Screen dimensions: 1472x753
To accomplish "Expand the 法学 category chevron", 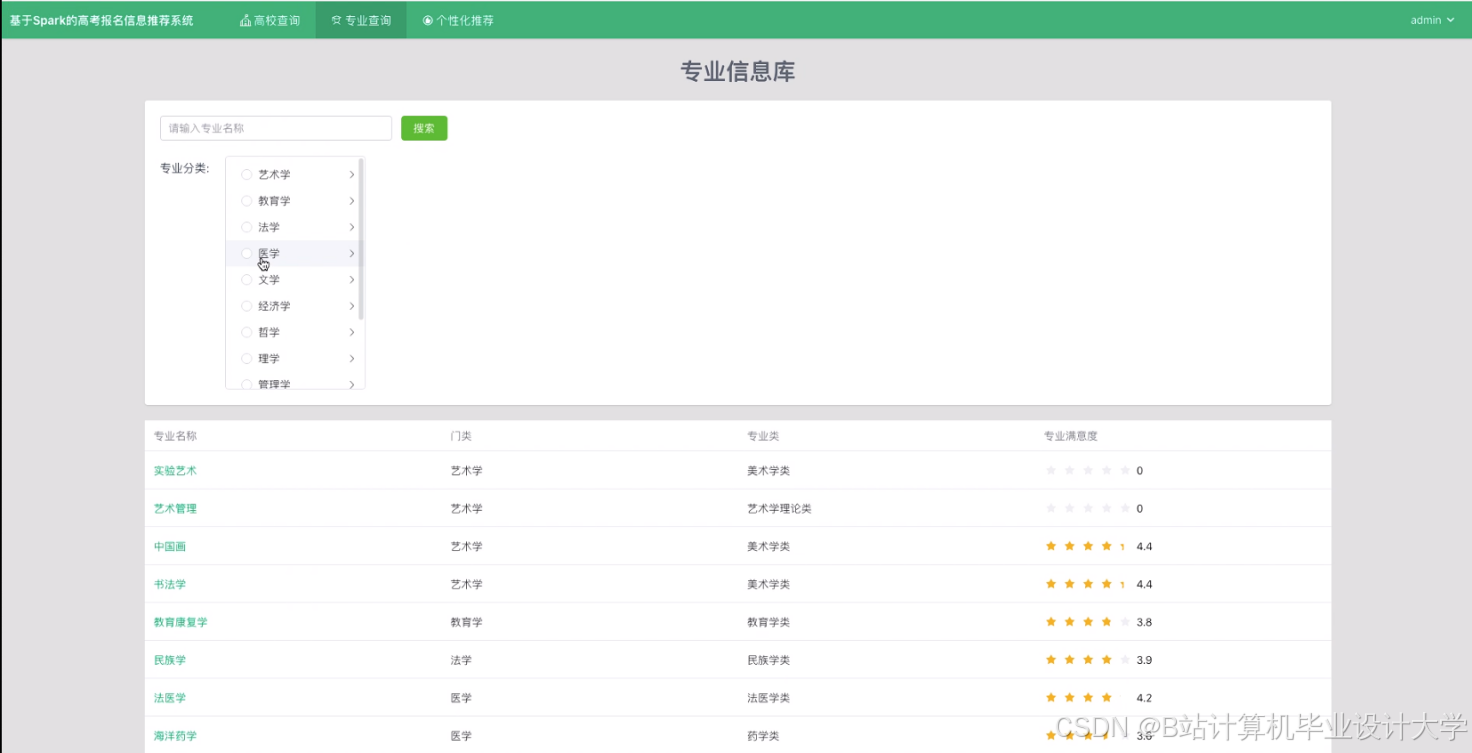I will (351, 226).
